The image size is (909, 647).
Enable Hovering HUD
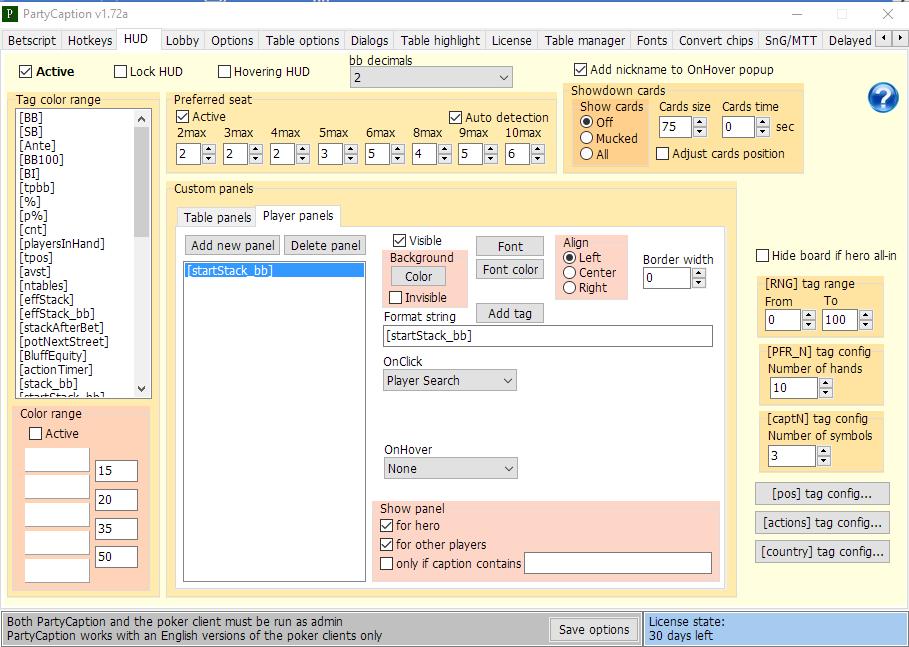pyautogui.click(x=224, y=71)
